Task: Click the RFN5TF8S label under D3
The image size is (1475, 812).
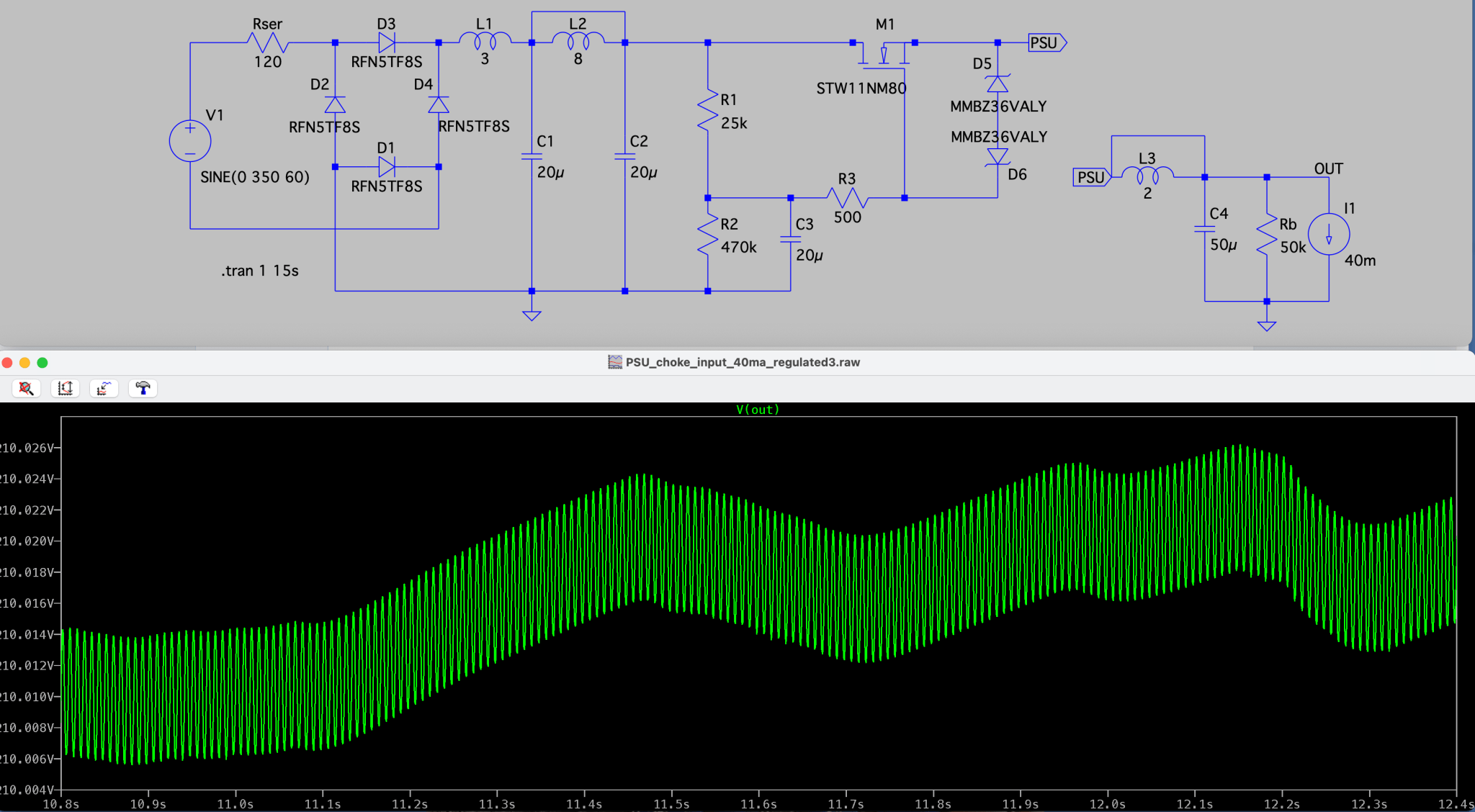Action: click(387, 62)
